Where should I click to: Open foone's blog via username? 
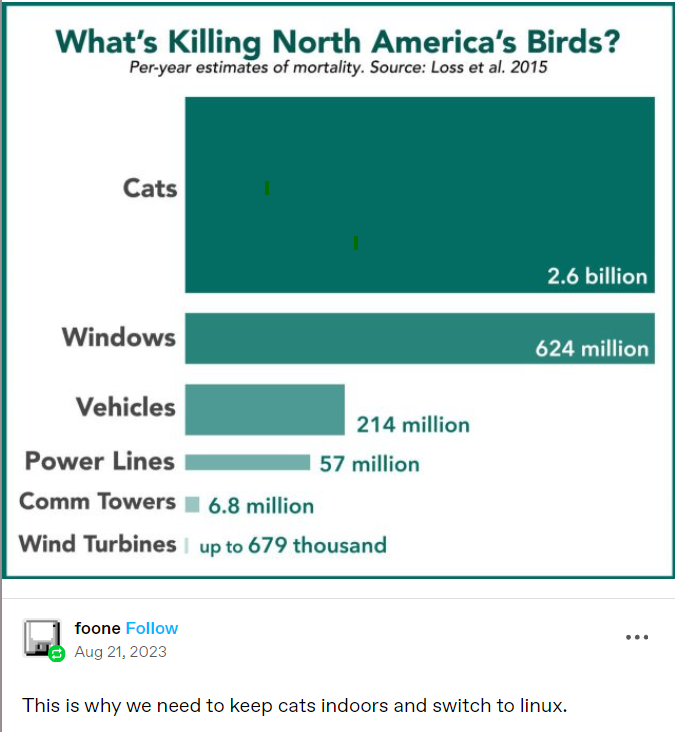point(97,628)
